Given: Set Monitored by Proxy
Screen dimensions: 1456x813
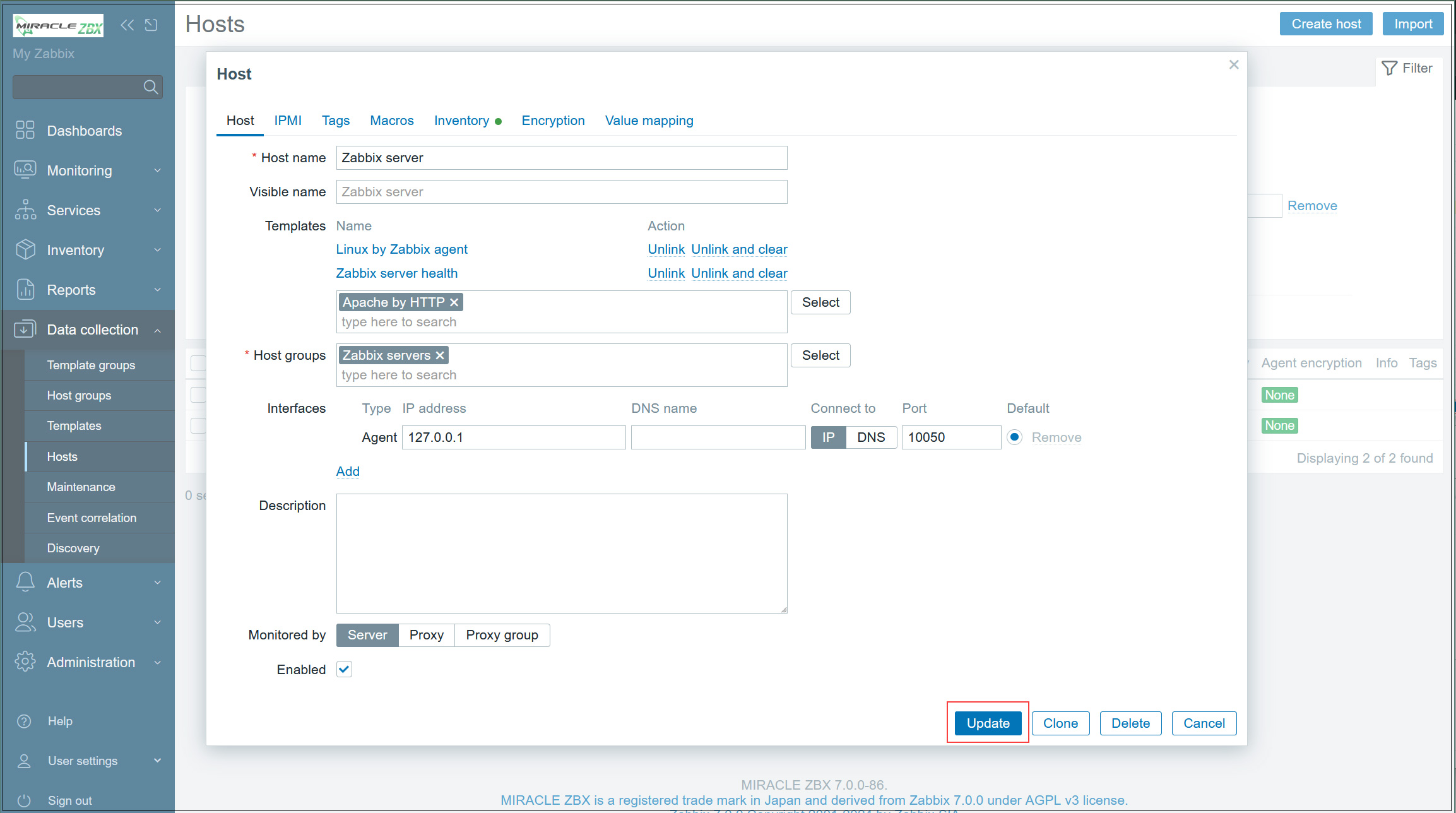Looking at the screenshot, I should click(x=427, y=635).
